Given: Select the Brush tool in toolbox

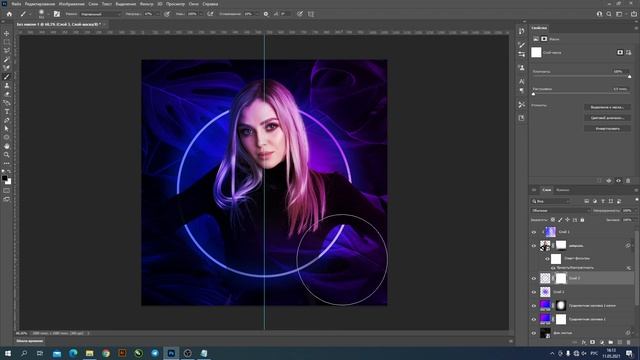Looking at the screenshot, I should [x=7, y=77].
